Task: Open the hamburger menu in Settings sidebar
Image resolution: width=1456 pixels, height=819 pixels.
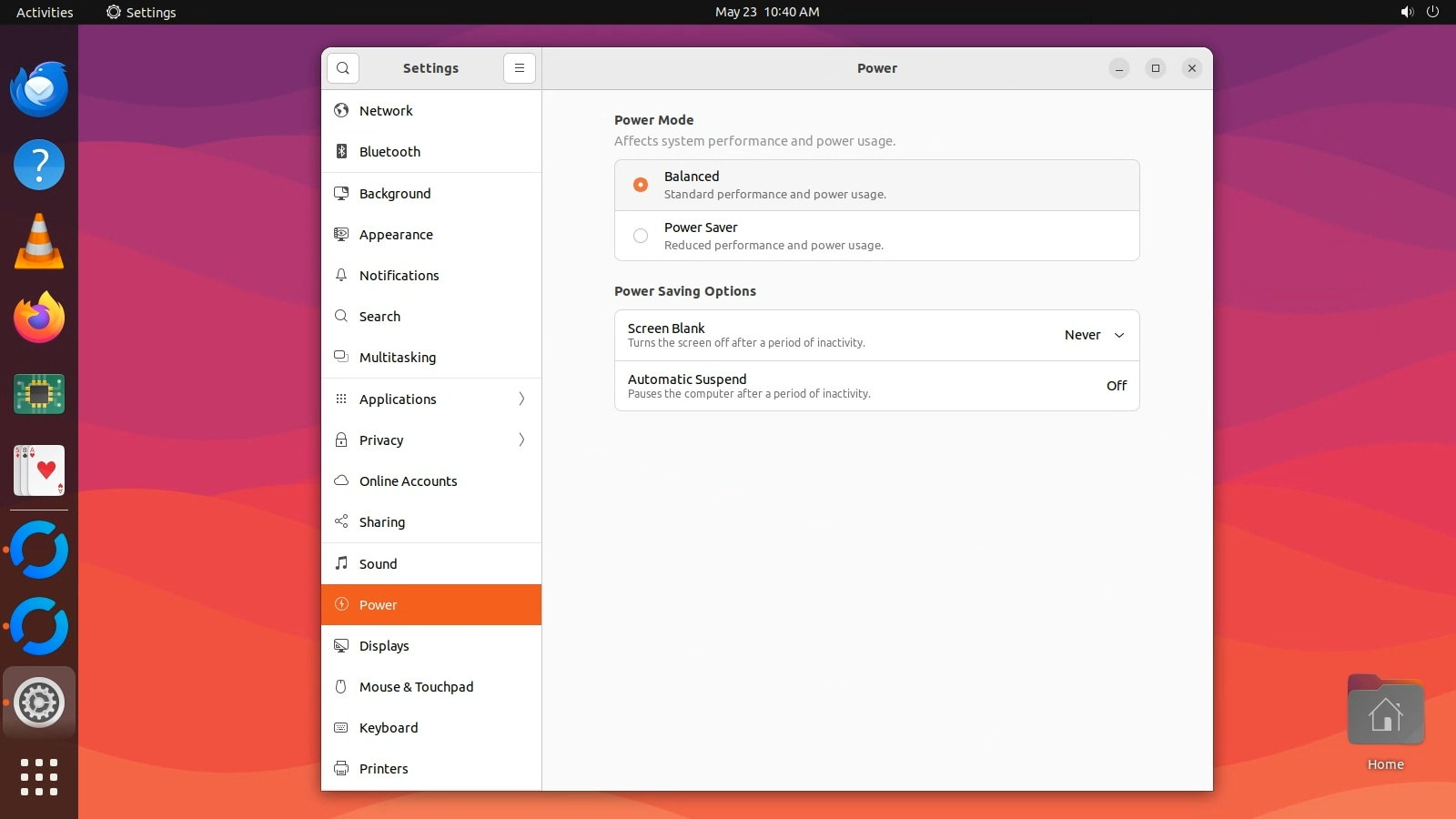Action: click(x=519, y=68)
